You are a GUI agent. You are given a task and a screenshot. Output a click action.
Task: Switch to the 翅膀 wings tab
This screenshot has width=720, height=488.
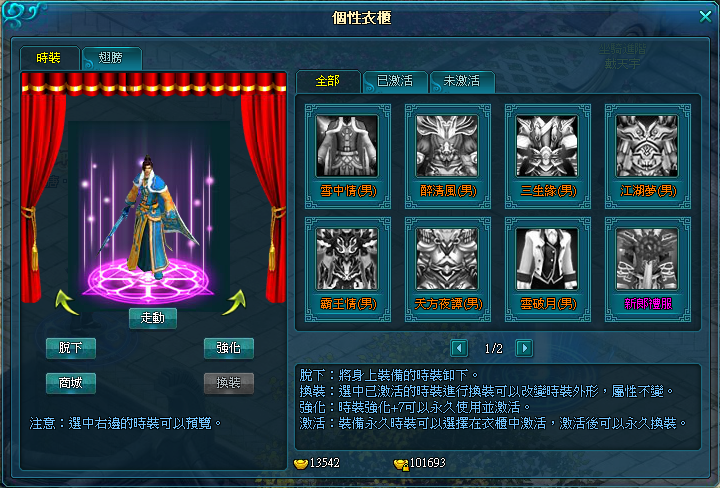[111, 58]
